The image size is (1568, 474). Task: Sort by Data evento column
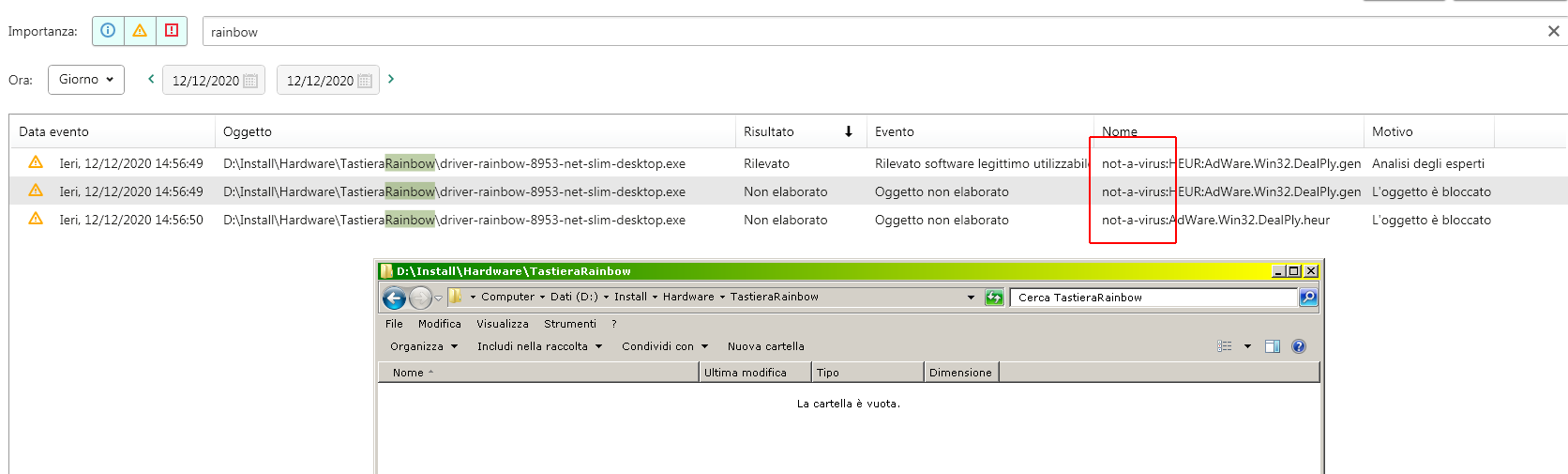[112, 131]
